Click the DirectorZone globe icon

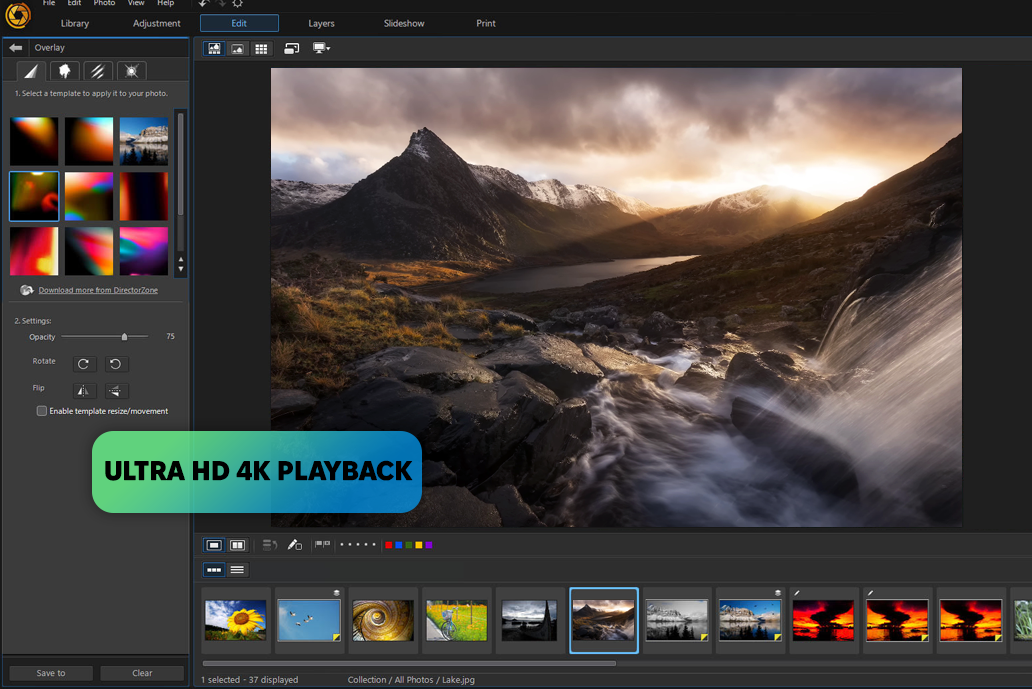[x=26, y=290]
